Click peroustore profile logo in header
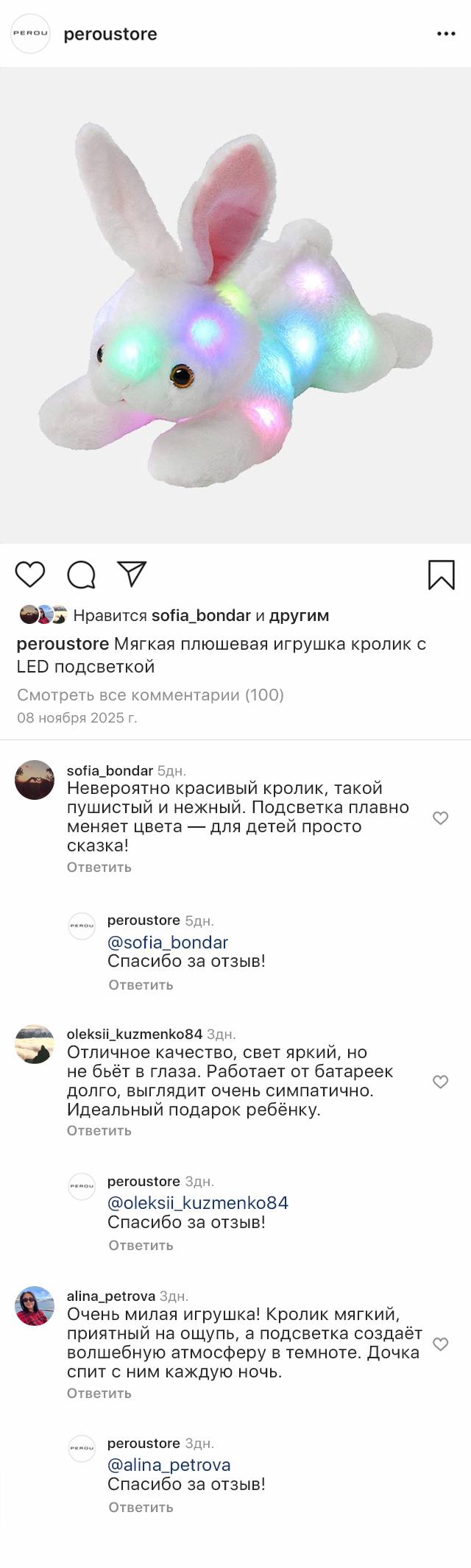 point(30,34)
